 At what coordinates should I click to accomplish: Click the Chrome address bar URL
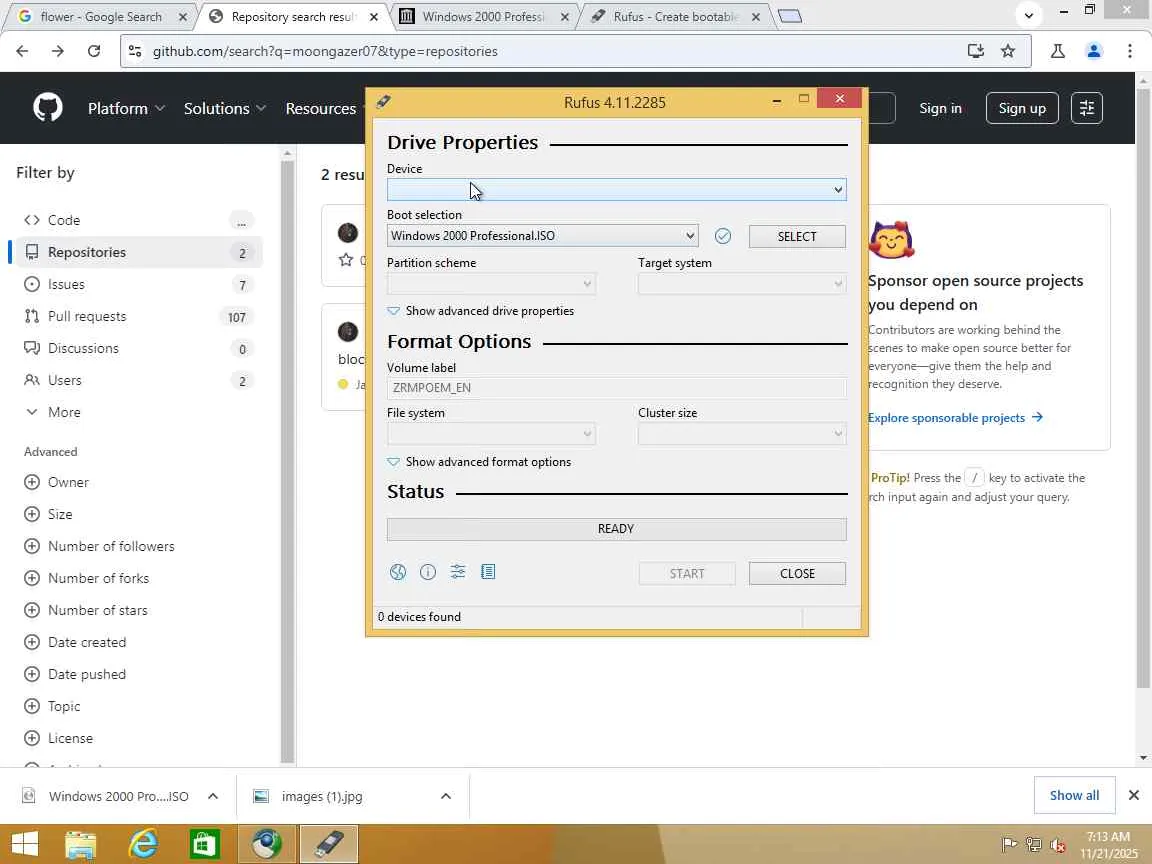click(x=325, y=51)
